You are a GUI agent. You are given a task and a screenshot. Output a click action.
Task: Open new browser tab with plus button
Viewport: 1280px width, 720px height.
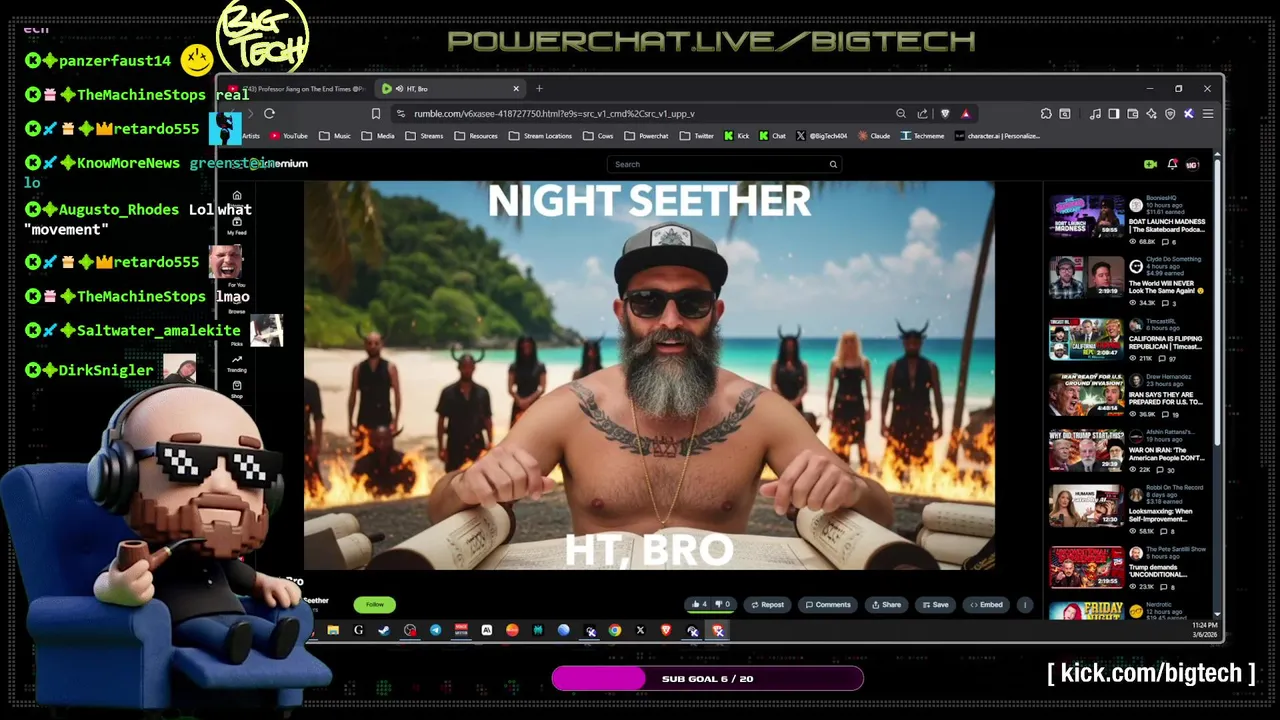(x=539, y=89)
